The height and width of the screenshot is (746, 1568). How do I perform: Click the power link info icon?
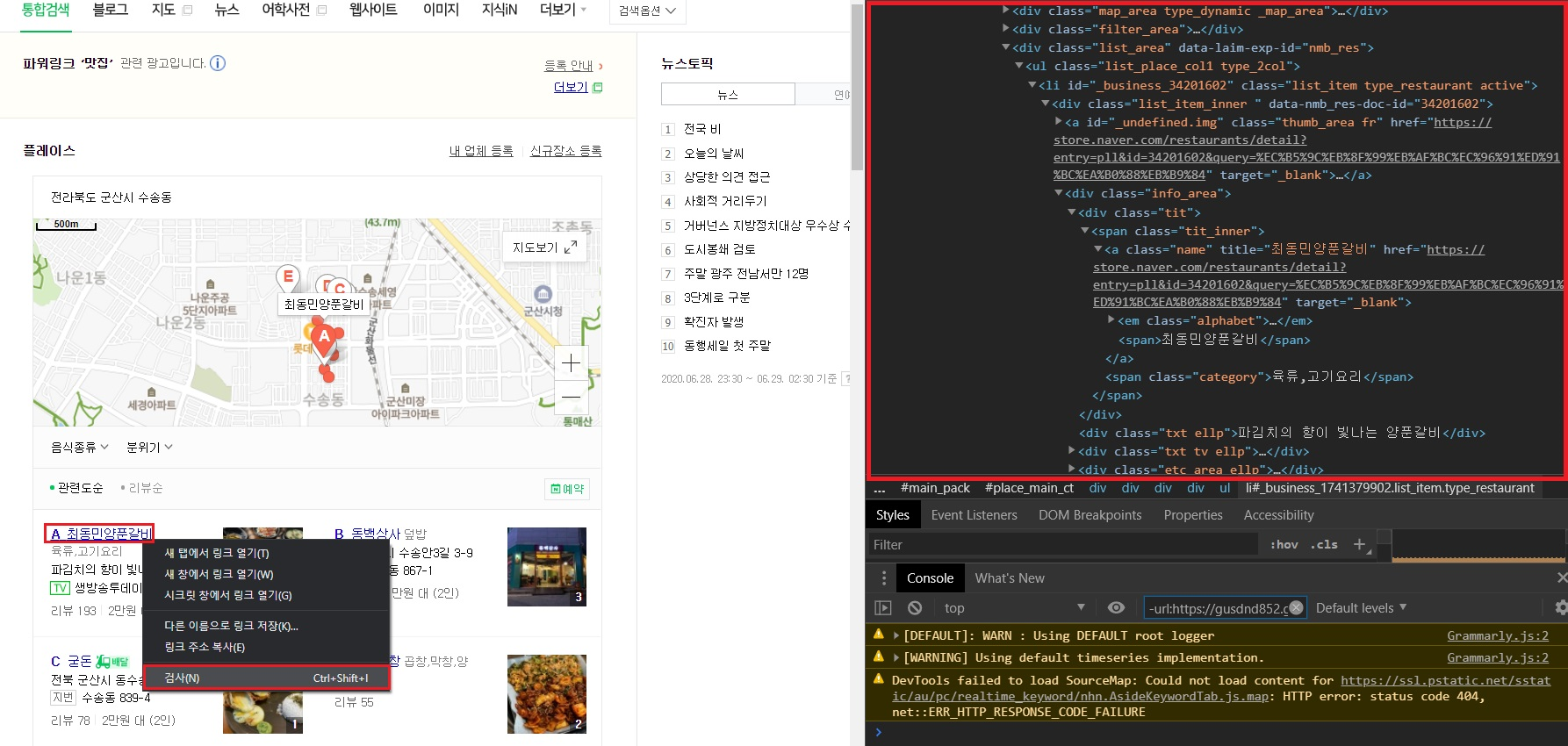(x=218, y=63)
